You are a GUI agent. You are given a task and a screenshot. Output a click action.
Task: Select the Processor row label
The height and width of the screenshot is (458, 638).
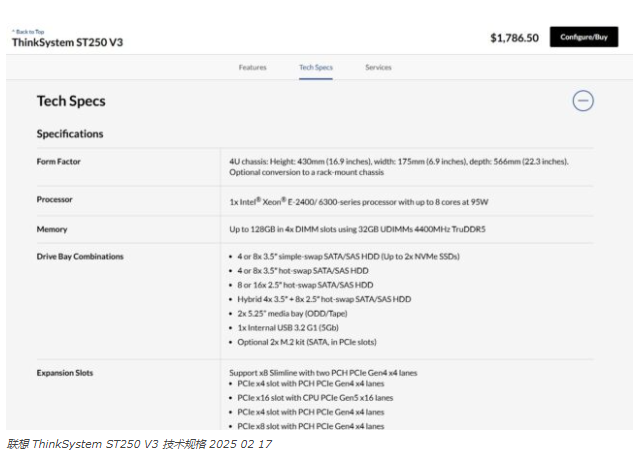(55, 199)
